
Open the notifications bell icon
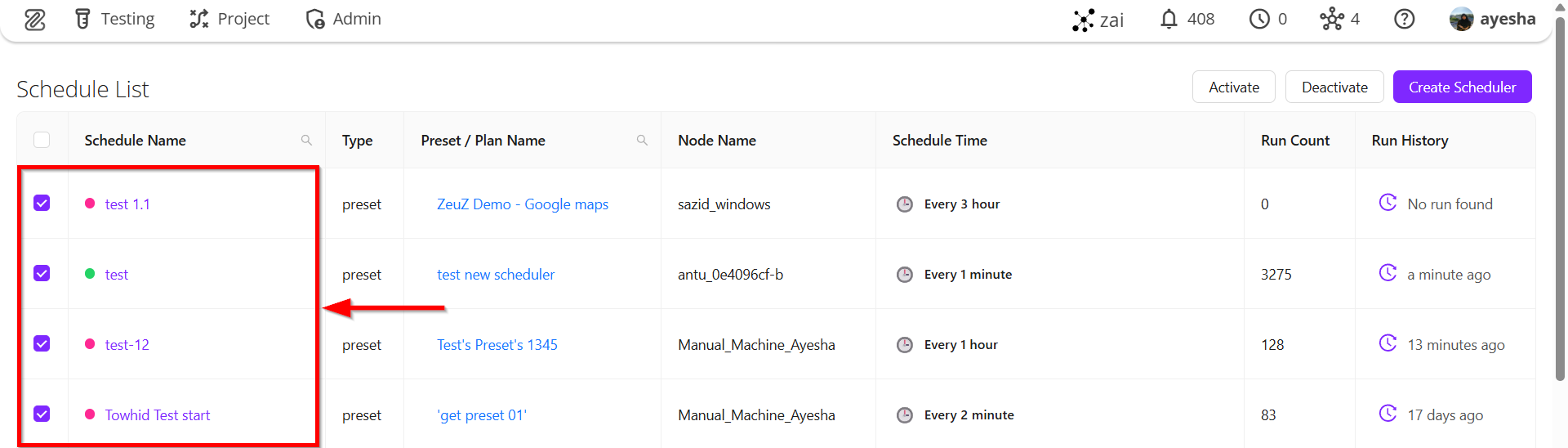pos(1169,19)
